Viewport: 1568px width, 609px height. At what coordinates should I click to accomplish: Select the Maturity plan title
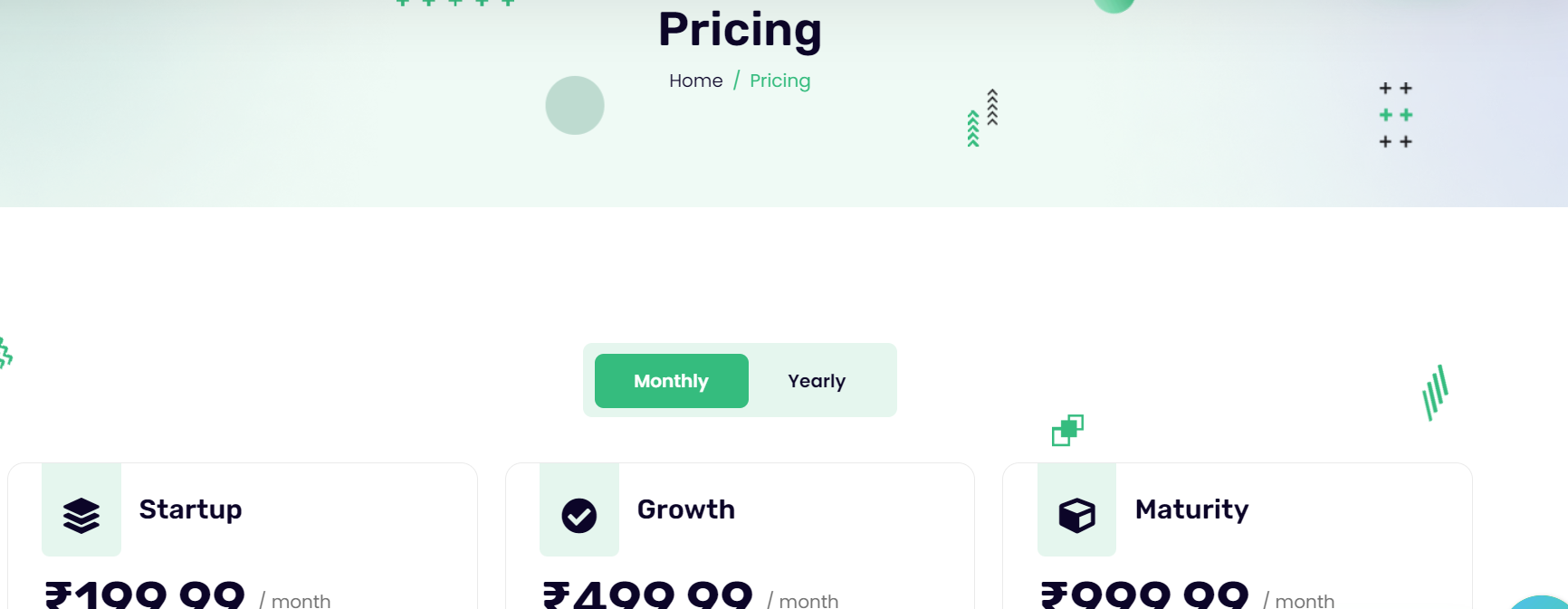click(1191, 509)
